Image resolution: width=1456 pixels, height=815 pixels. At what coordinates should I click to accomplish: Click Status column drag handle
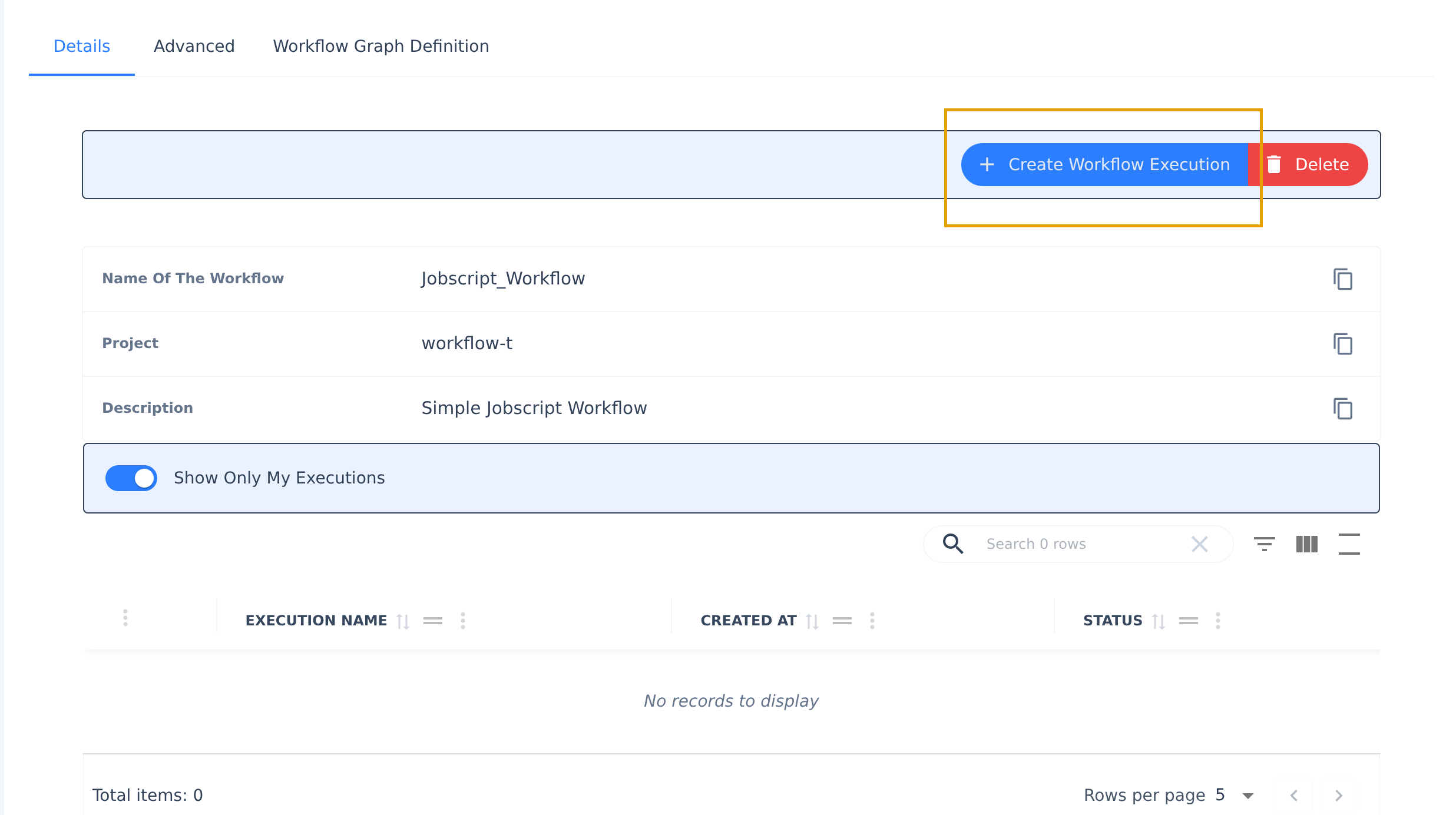(x=1189, y=621)
